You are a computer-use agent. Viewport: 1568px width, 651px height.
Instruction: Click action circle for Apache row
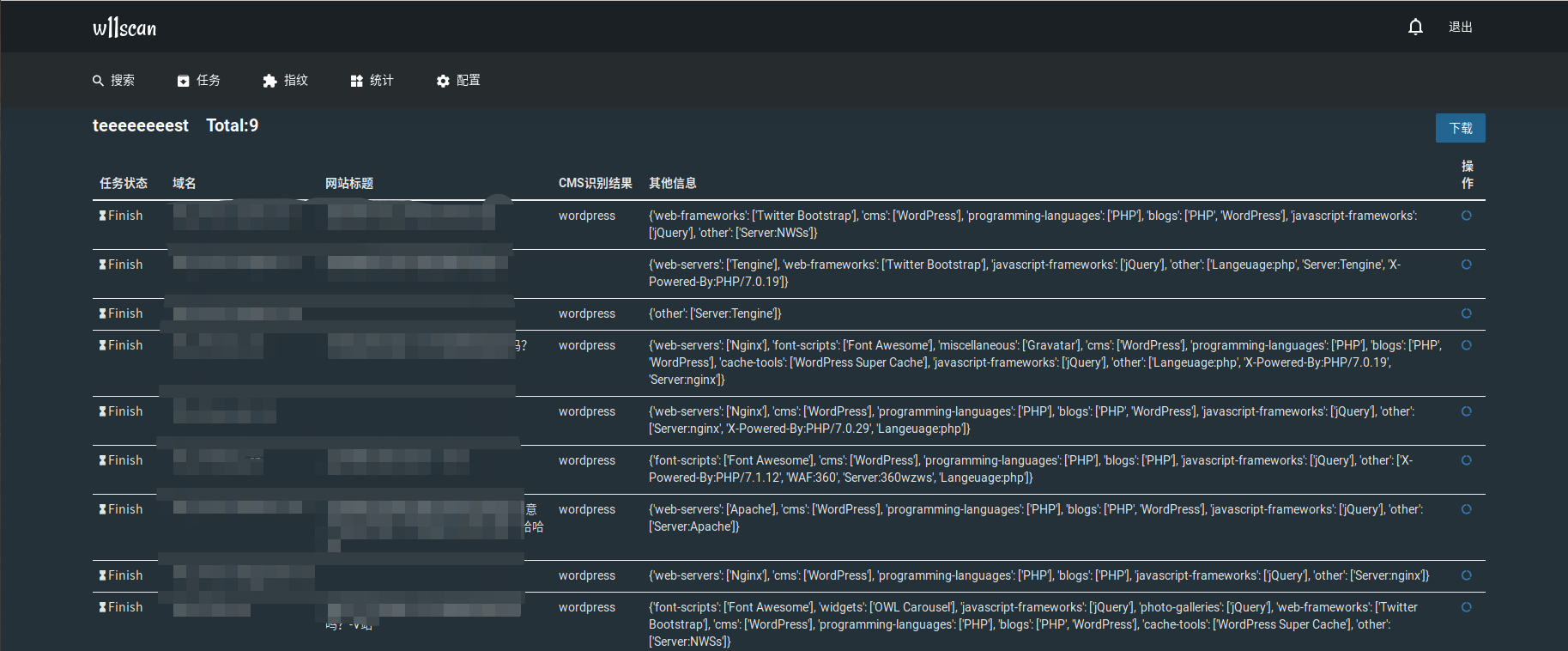tap(1467, 509)
